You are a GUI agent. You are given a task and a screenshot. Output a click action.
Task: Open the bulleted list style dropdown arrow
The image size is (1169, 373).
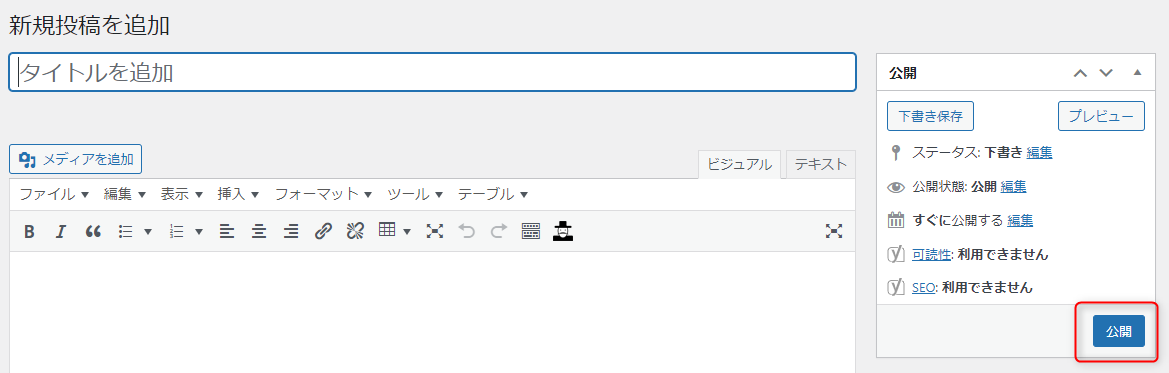pos(148,232)
